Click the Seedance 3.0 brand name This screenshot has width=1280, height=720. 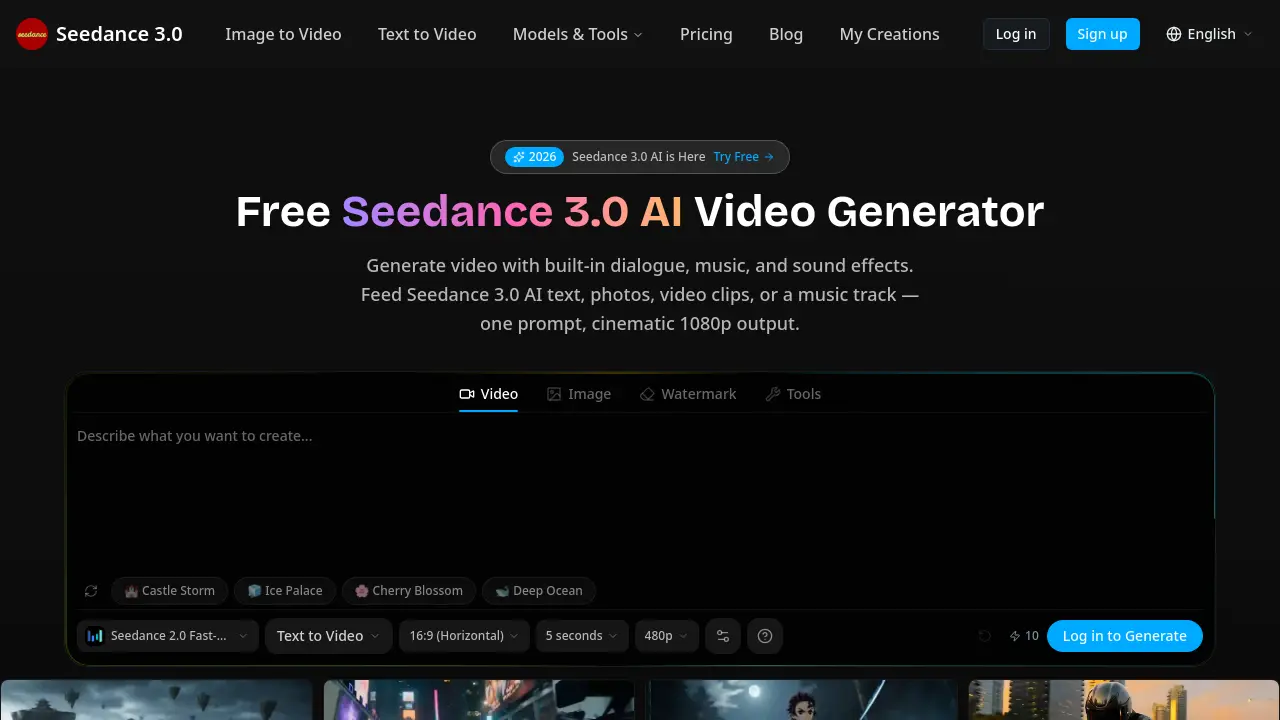pyautogui.click(x=119, y=34)
